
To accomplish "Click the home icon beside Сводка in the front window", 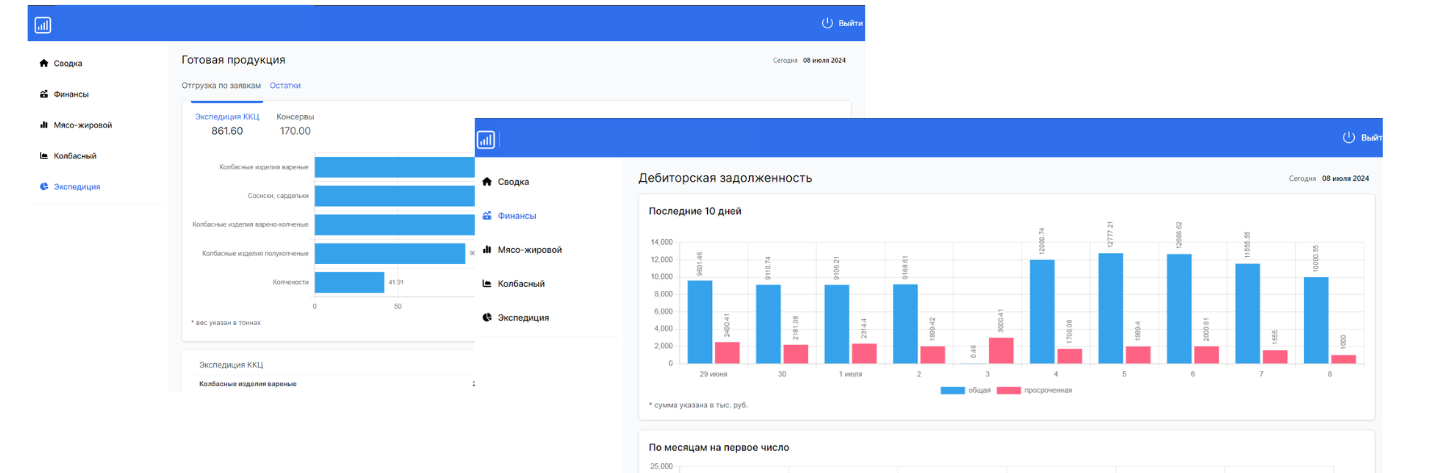I will coord(487,182).
